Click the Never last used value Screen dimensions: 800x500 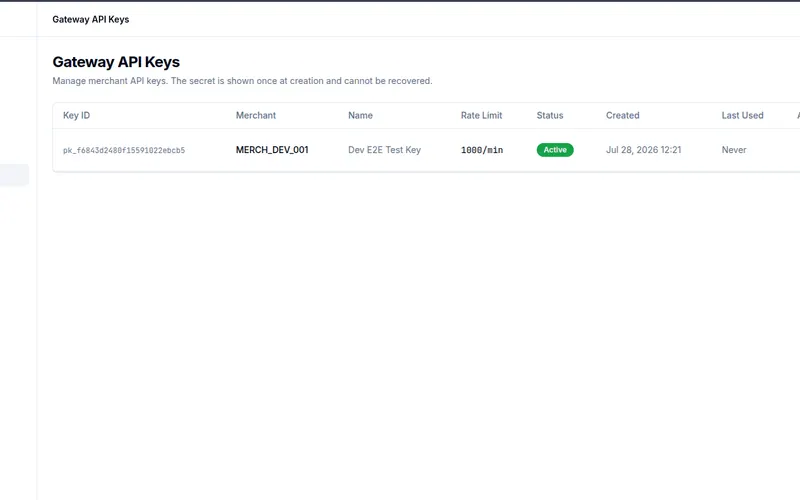click(734, 149)
